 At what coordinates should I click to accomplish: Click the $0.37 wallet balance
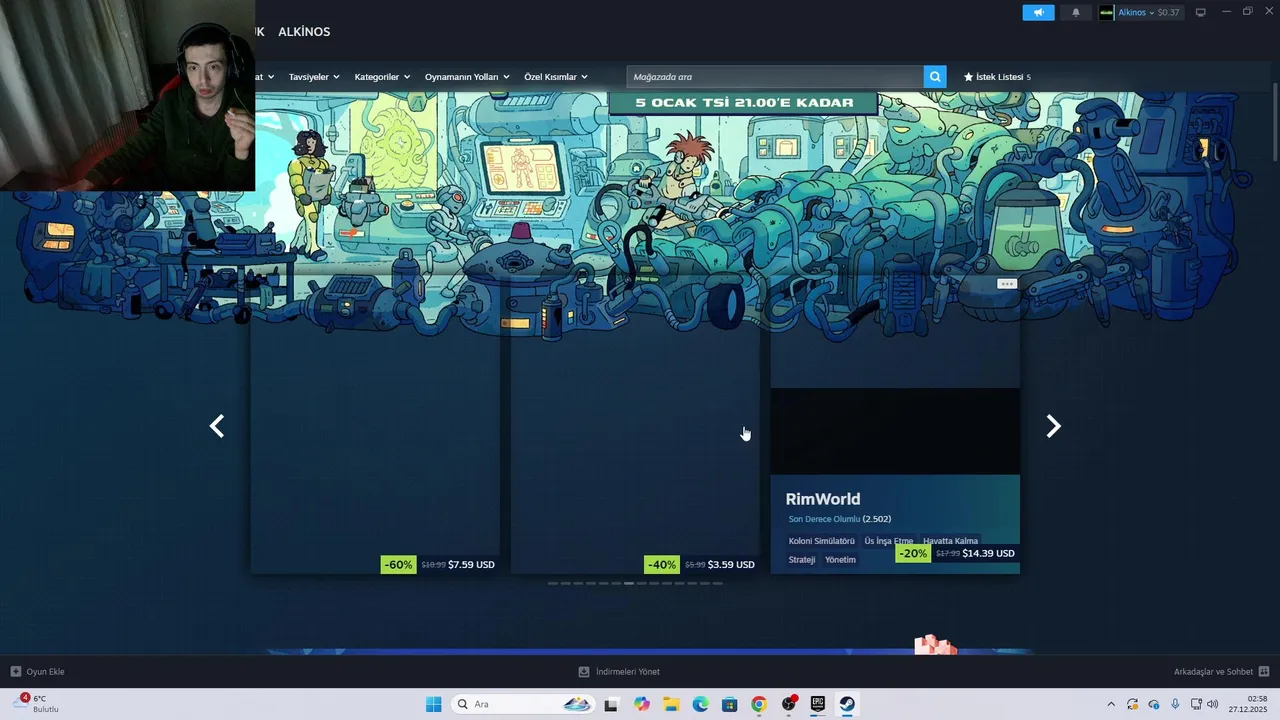pyautogui.click(x=1169, y=12)
